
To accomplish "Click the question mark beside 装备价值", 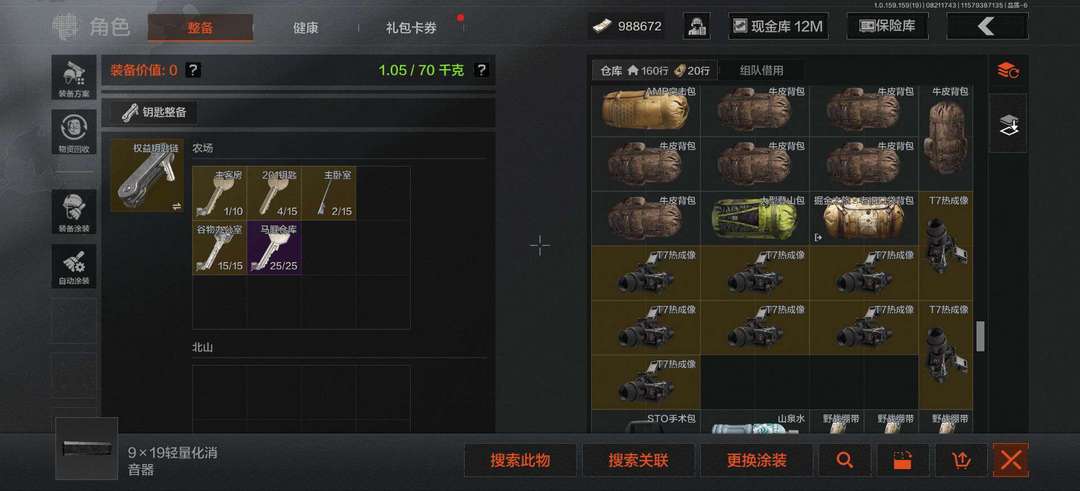I will tap(194, 70).
